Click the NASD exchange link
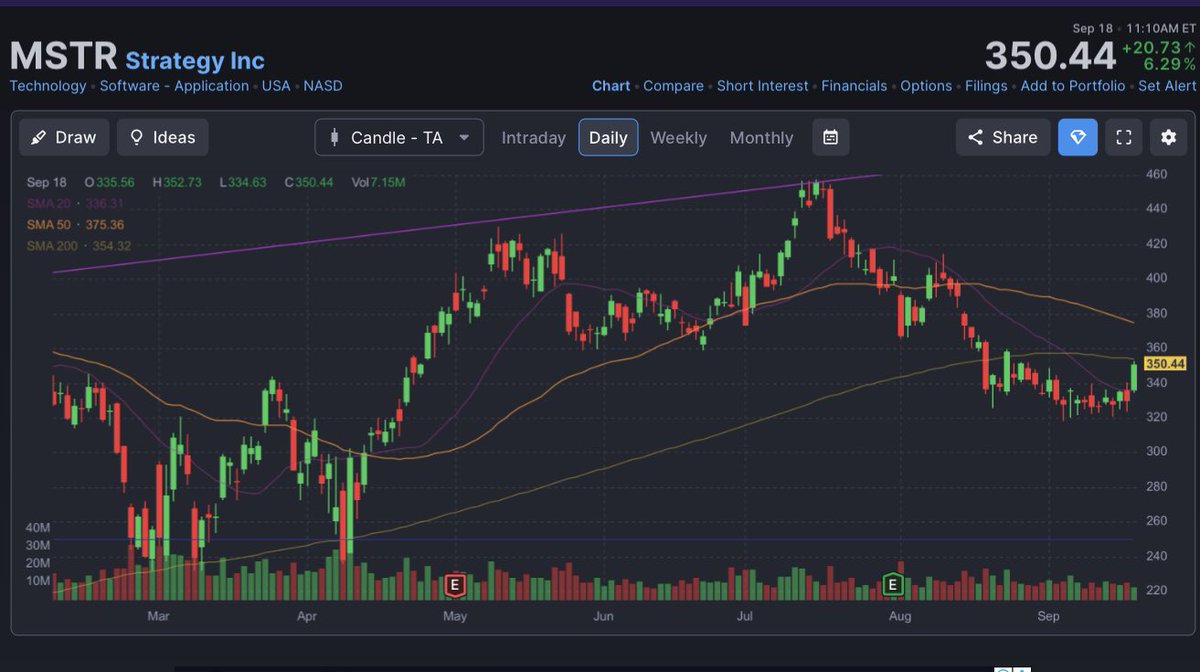This screenshot has height=672, width=1200. tap(323, 86)
